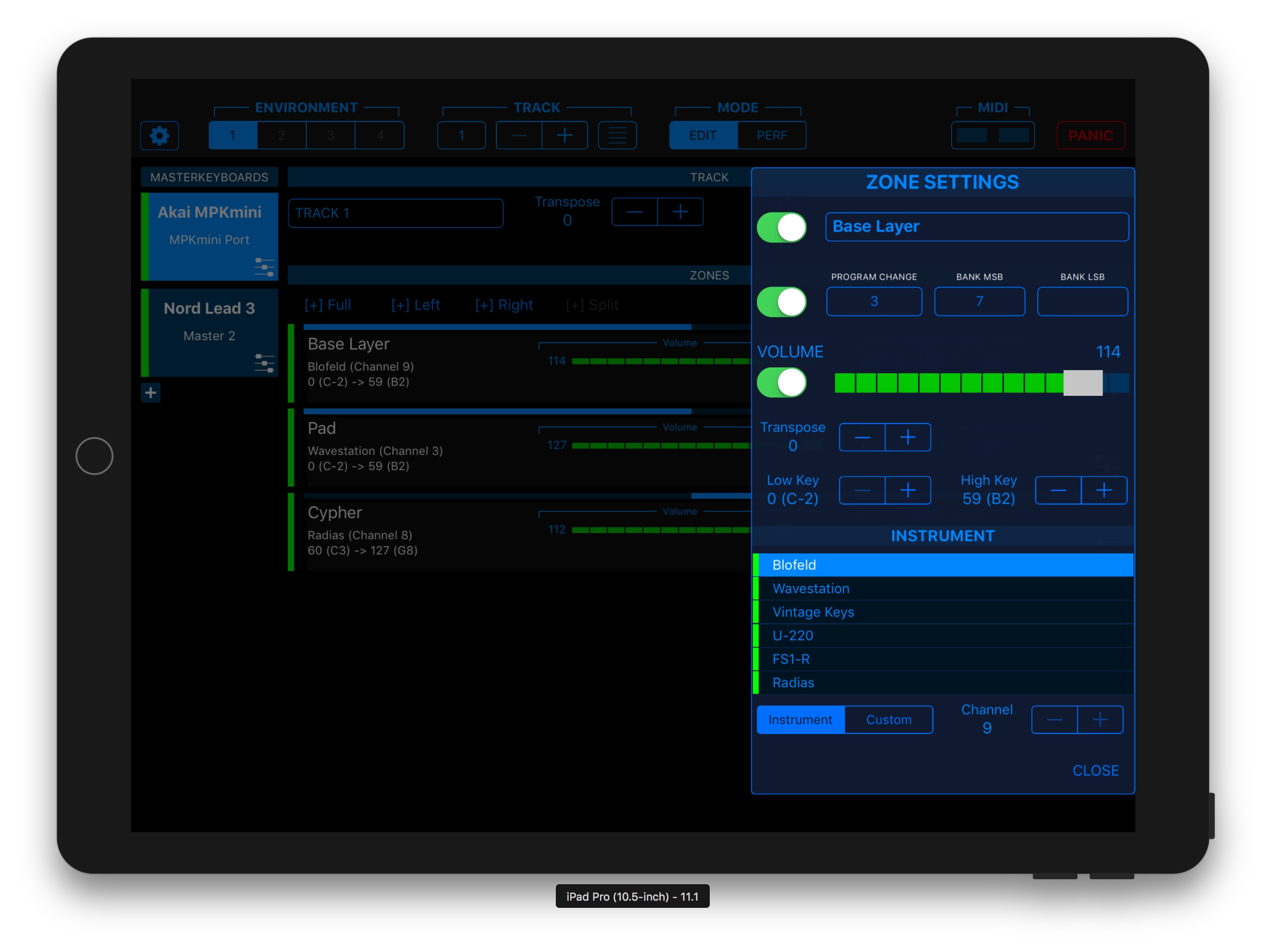Select environment 2
1266x952 pixels.
[282, 136]
